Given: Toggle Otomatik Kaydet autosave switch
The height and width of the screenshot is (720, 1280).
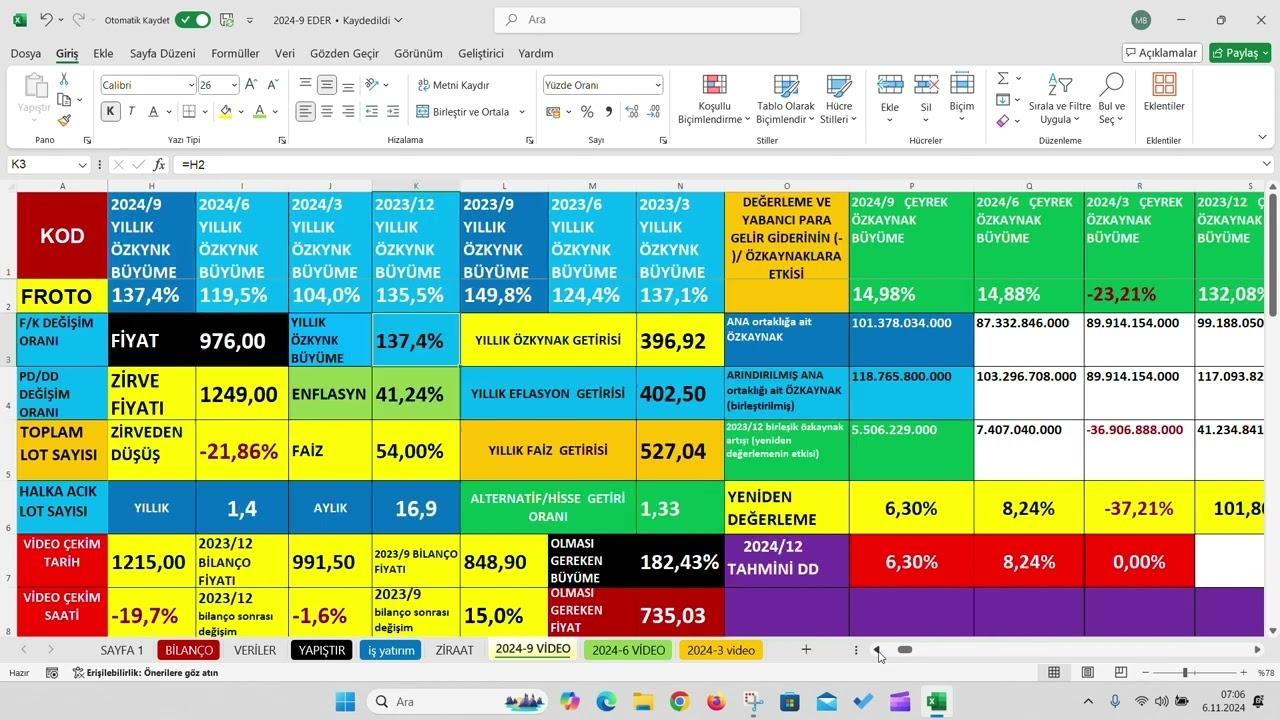Looking at the screenshot, I should 193,19.
